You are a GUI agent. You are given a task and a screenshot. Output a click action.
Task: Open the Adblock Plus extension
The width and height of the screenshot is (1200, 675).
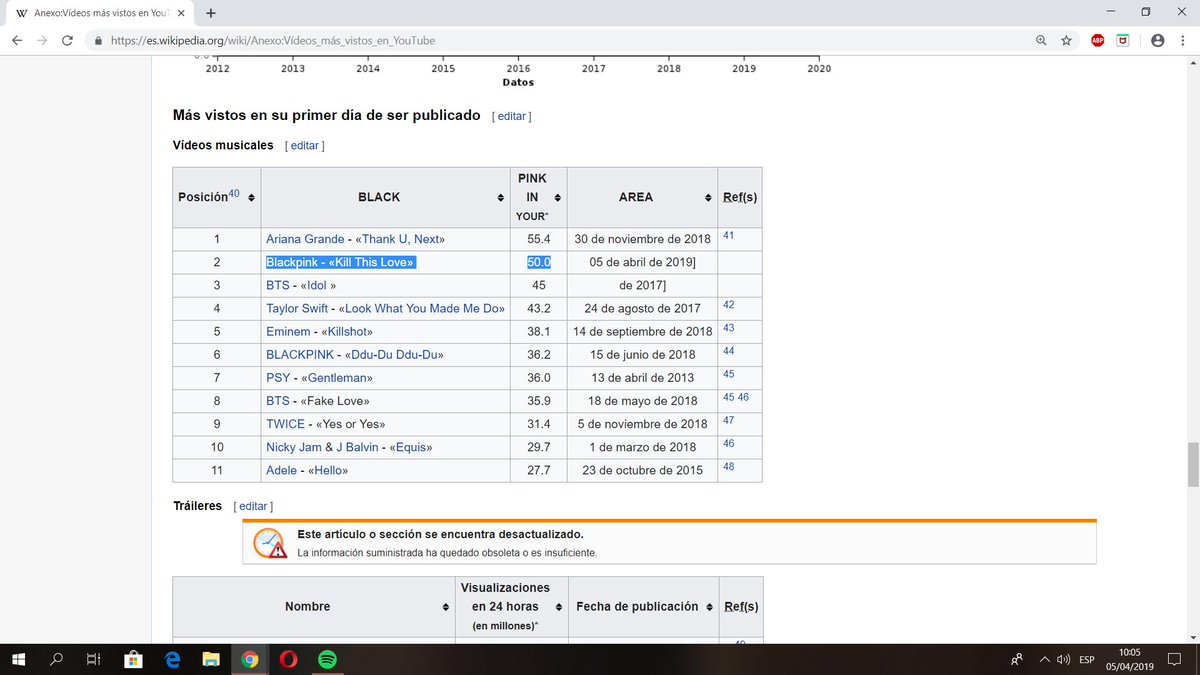pyautogui.click(x=1098, y=41)
